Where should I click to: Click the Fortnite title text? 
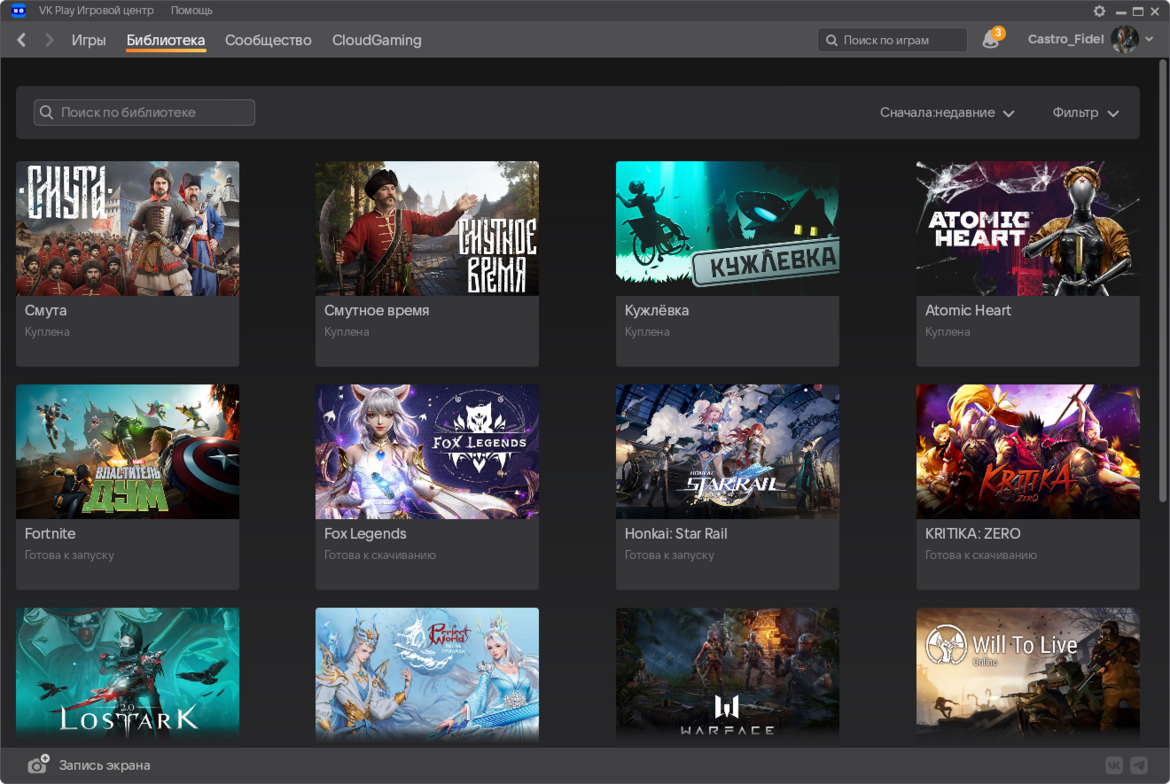(x=50, y=533)
